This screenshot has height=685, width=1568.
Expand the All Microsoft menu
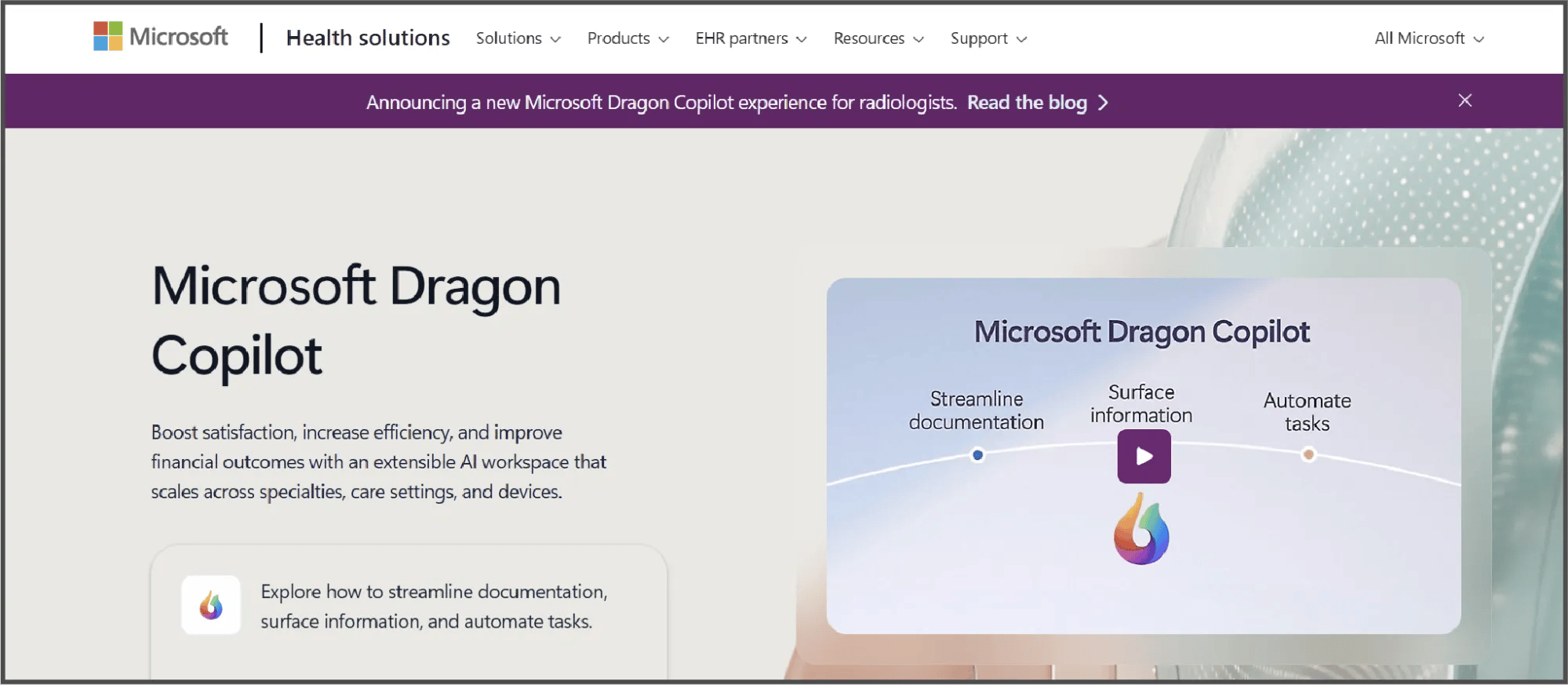tap(1429, 38)
